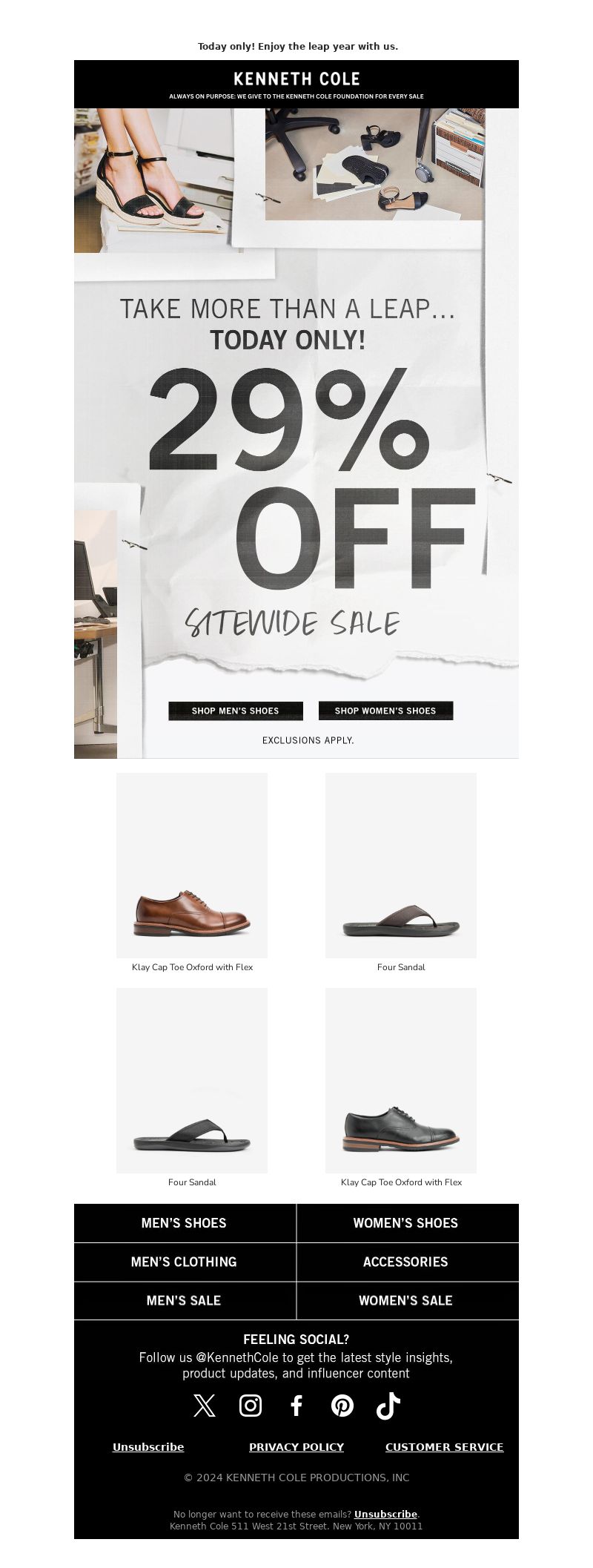Open the Facebook social icon
The width and height of the screenshot is (593, 1568).
click(296, 1406)
